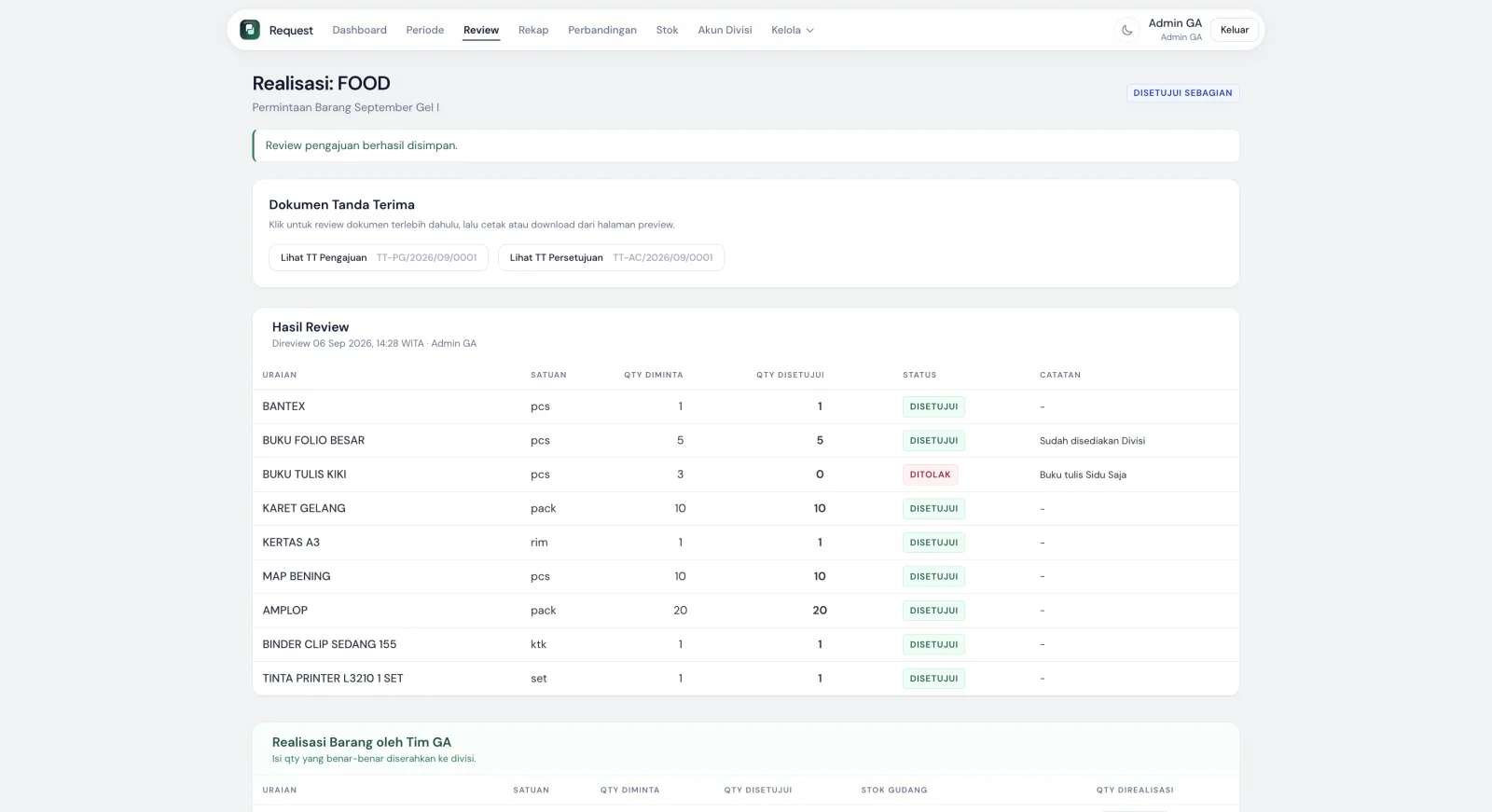Select the KARET GELANG item
Viewport: 1492px width, 812px height.
point(304,508)
